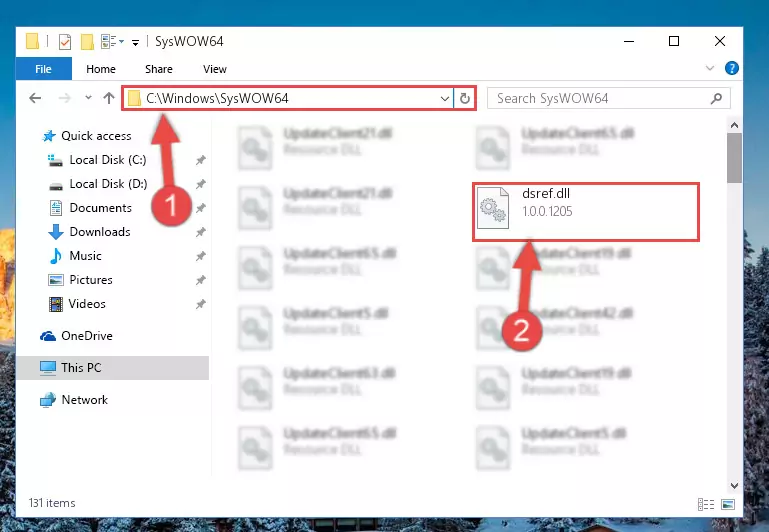
Task: Go up one folder level with the Up arrow
Action: coord(109,98)
